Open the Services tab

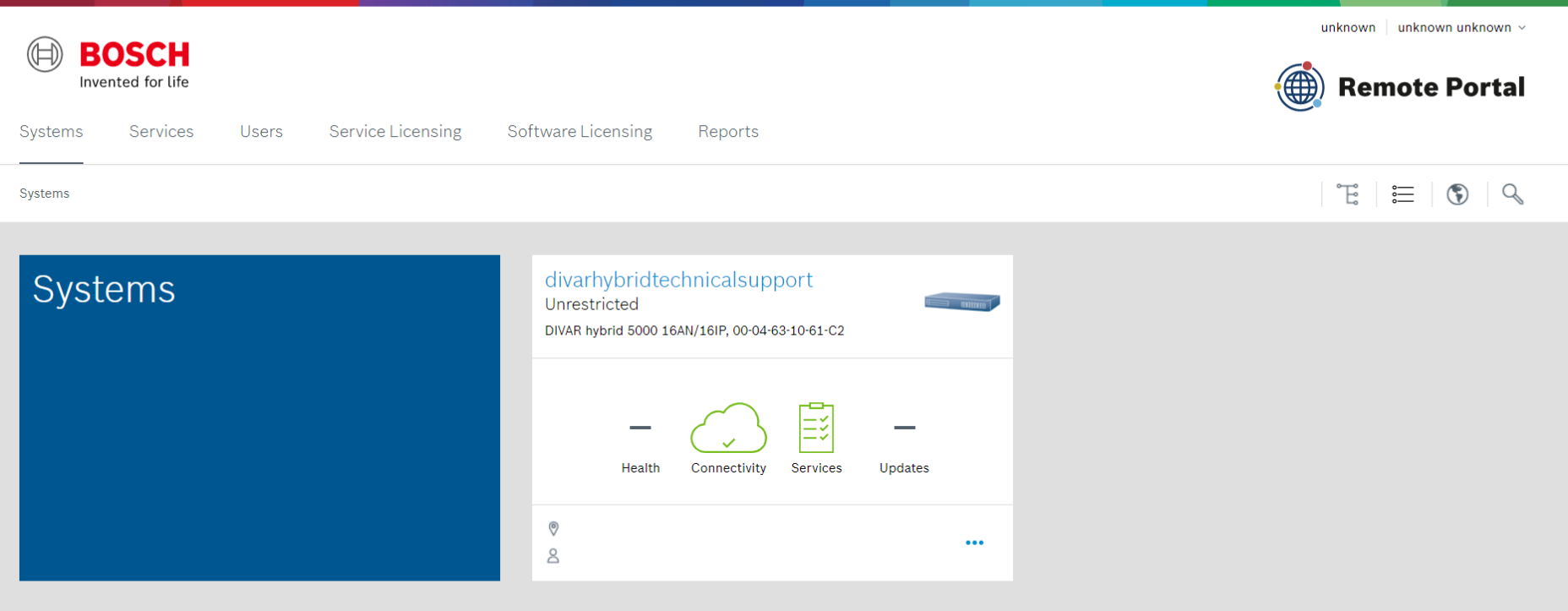161,132
